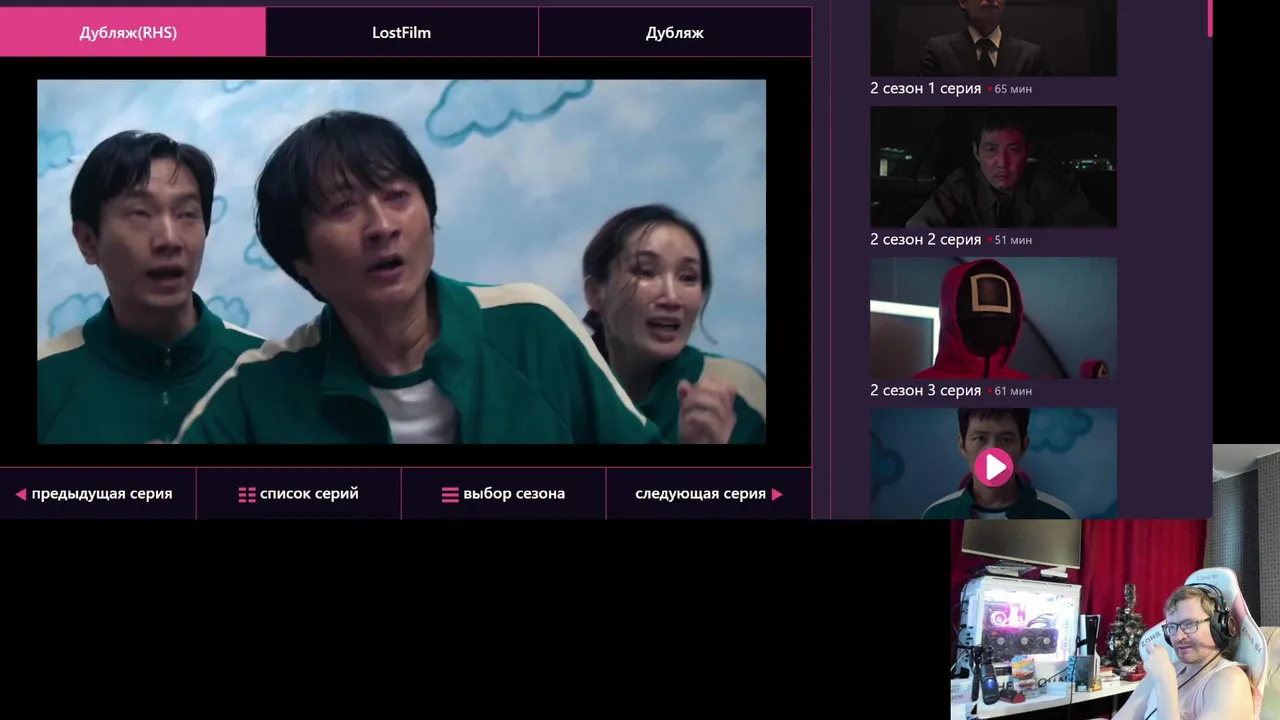Click the grid icon beside список серий

247,494
